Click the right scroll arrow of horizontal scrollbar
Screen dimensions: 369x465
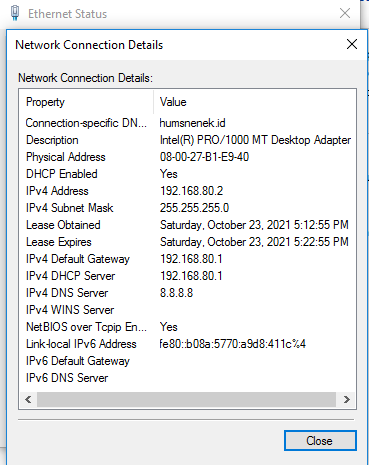click(x=347, y=399)
